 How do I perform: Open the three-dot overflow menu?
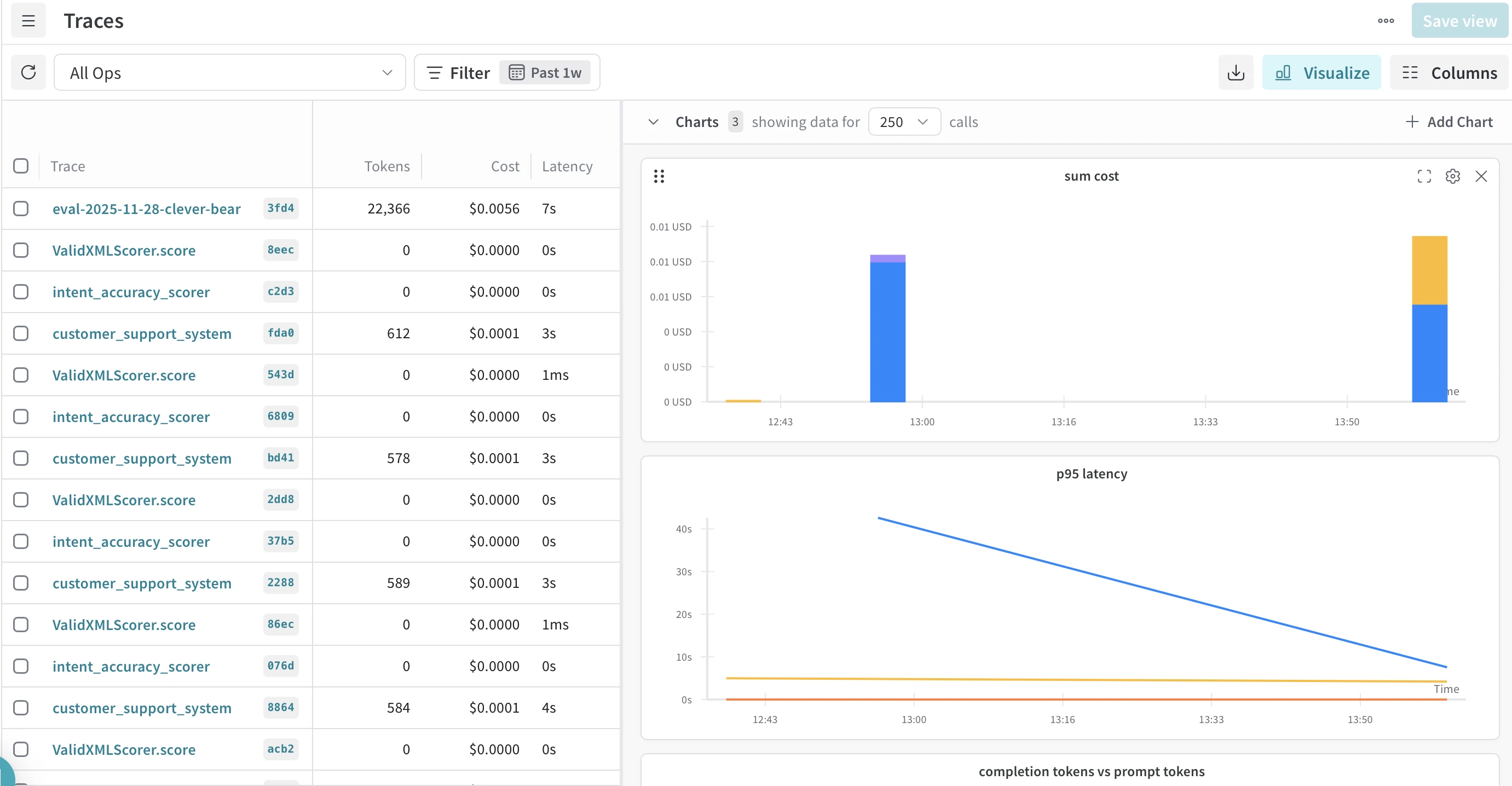[x=1386, y=21]
